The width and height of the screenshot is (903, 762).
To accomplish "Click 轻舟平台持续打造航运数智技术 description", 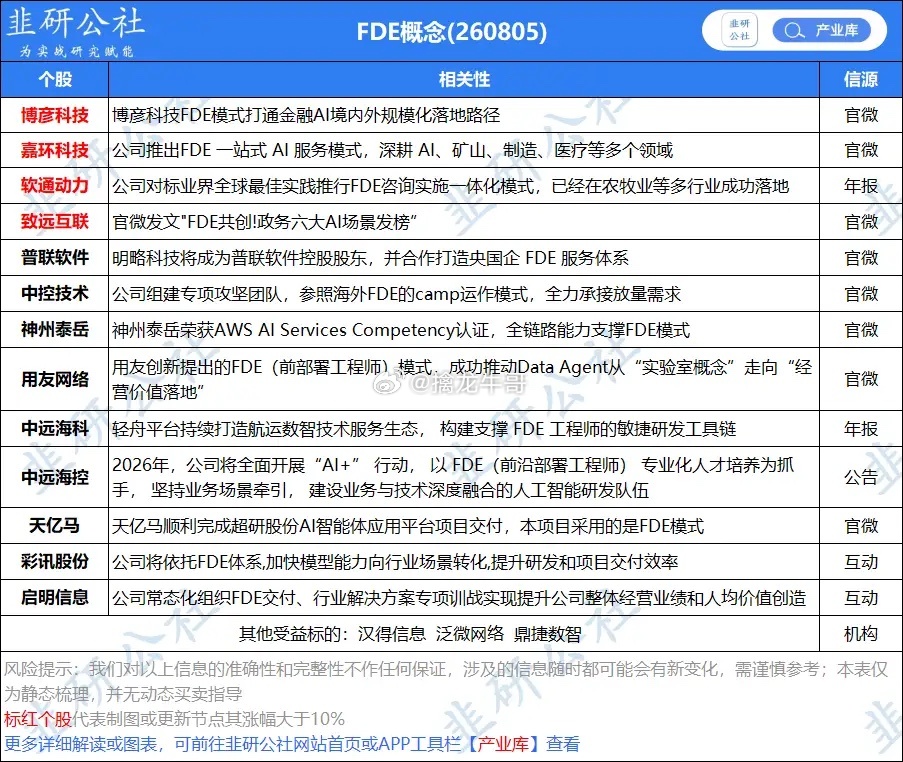I will coord(424,429).
